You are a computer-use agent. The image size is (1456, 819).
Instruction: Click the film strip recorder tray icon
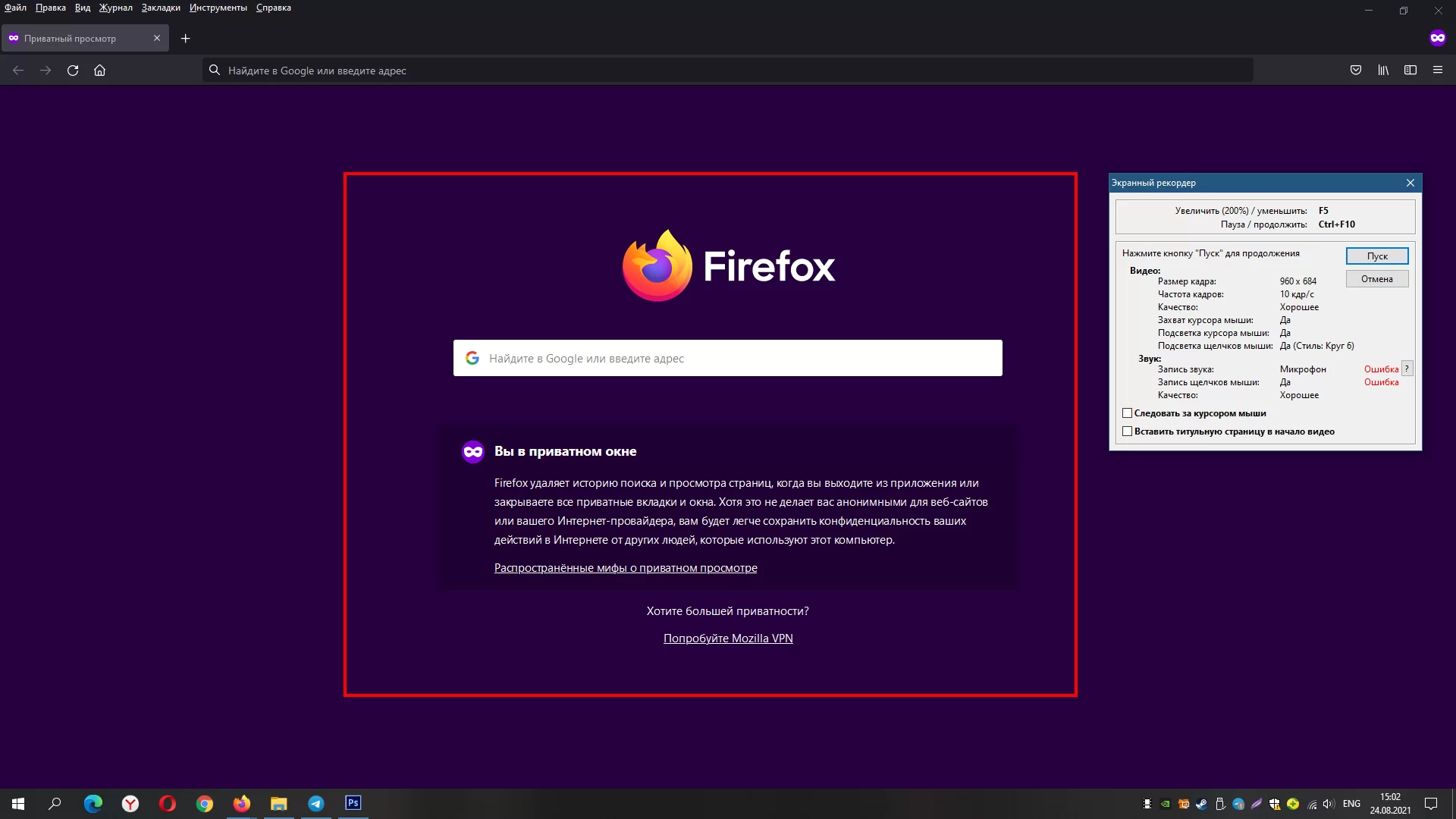pyautogui.click(x=1147, y=805)
